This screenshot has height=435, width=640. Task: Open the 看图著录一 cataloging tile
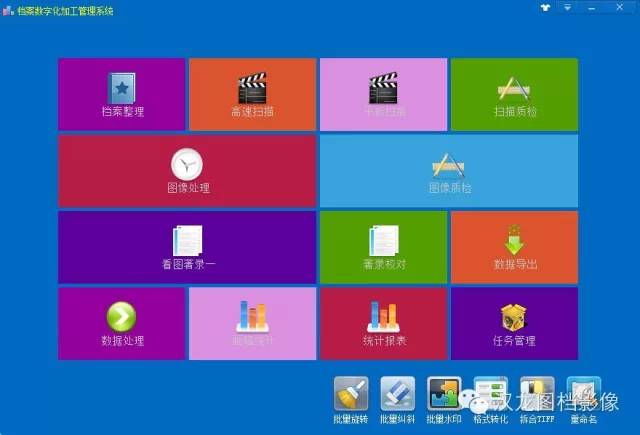click(187, 247)
